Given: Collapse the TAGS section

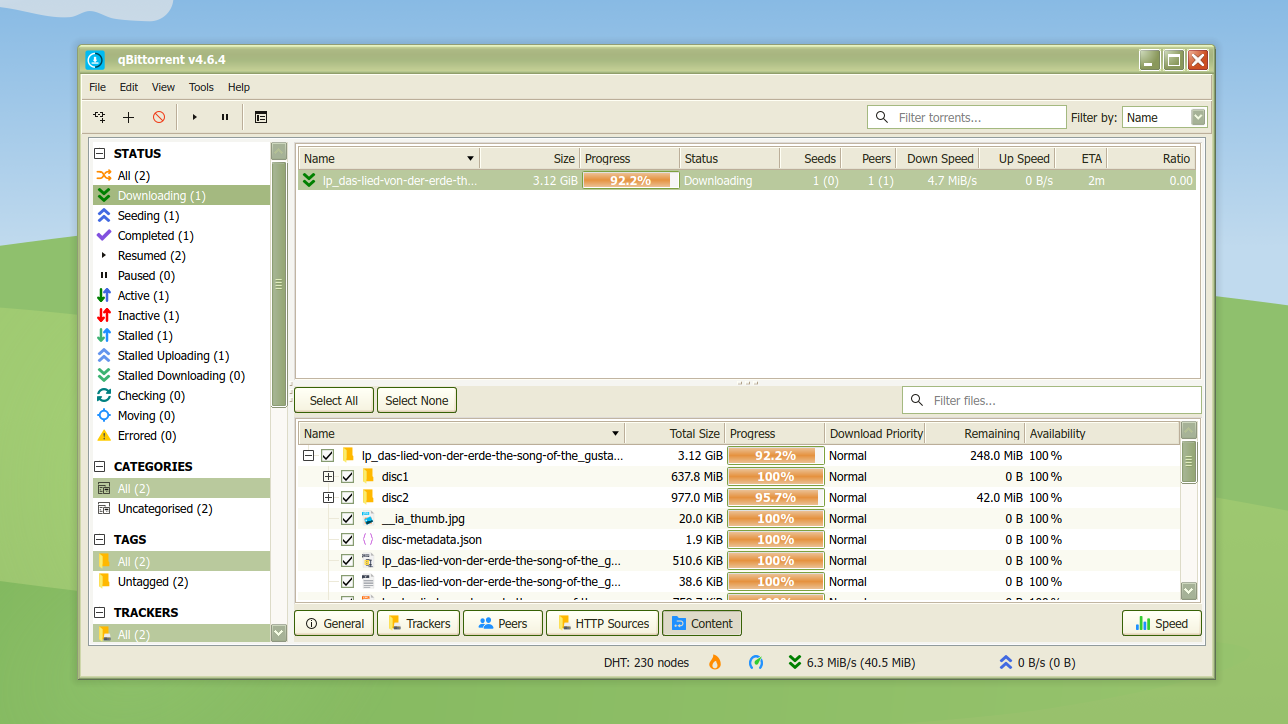Looking at the screenshot, I should (100, 540).
